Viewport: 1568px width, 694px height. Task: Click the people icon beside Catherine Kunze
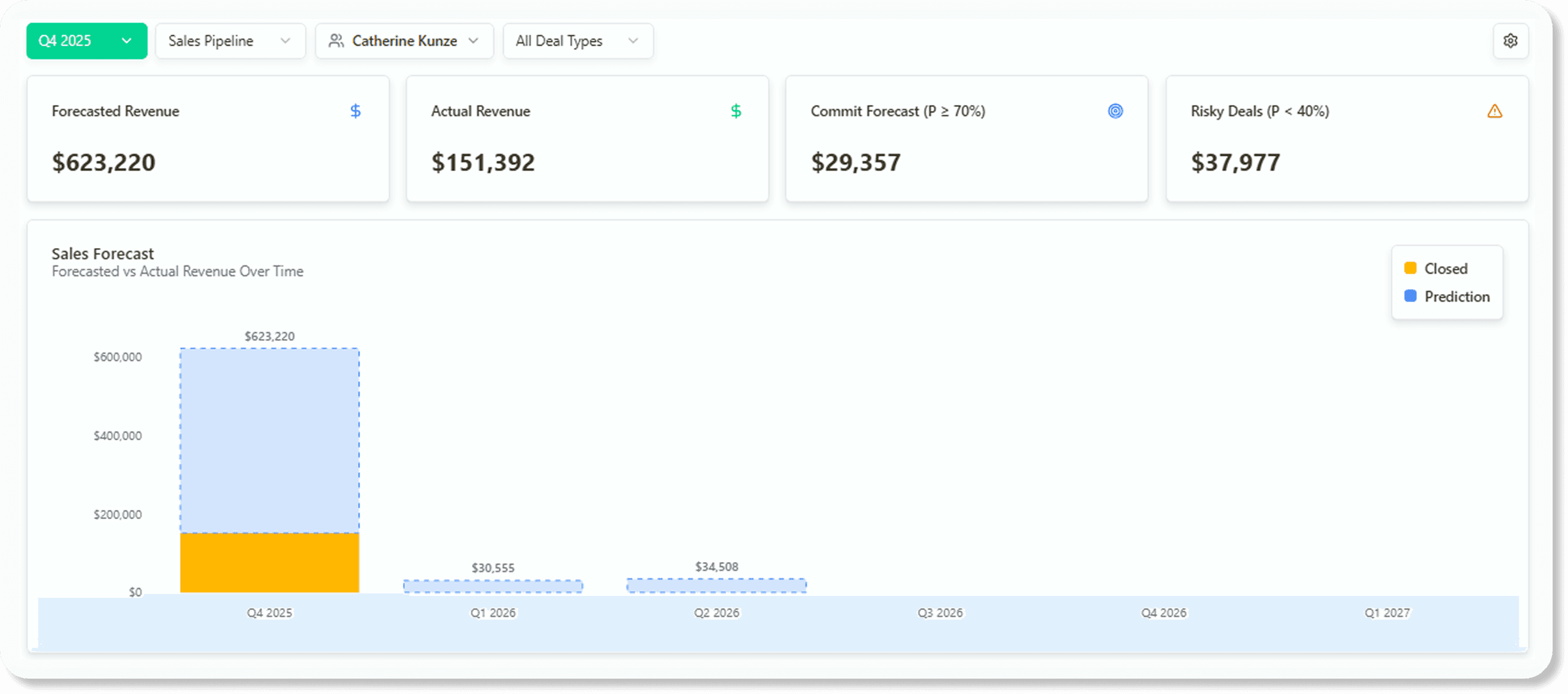pos(336,41)
